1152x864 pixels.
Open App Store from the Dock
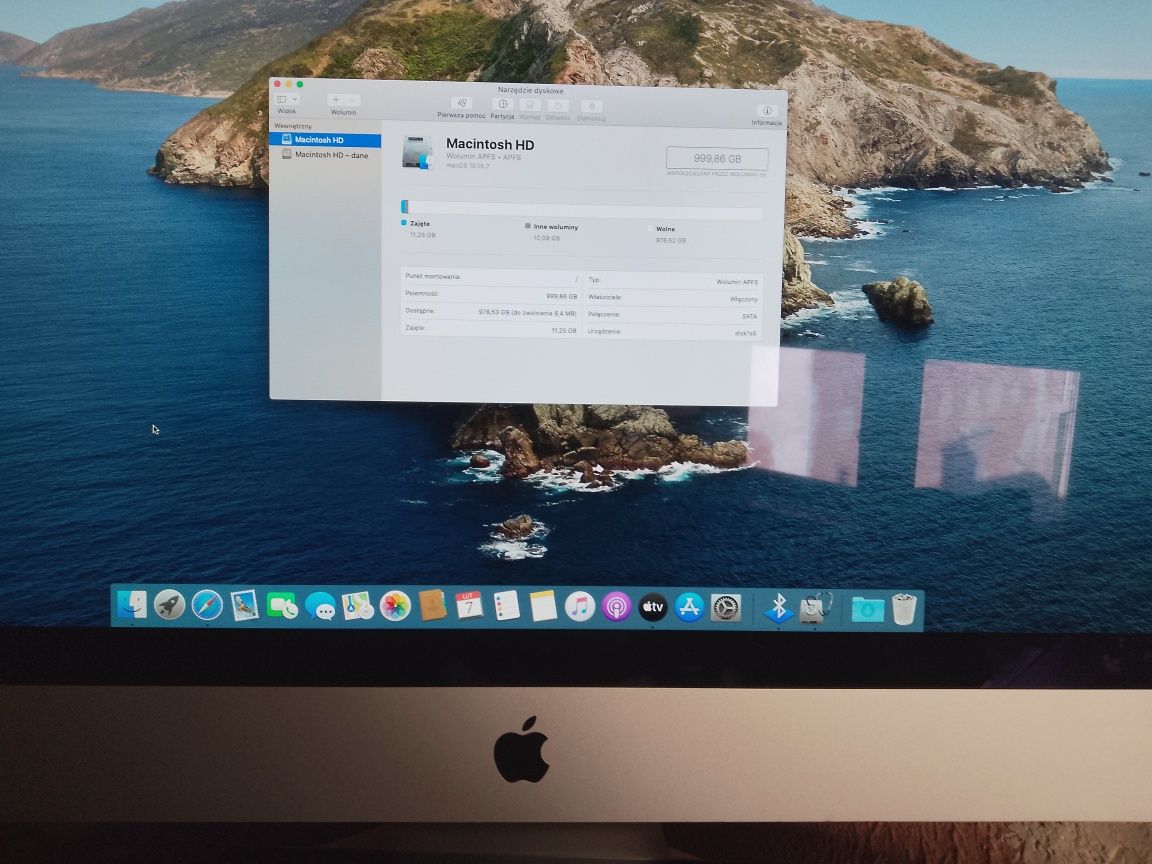(689, 608)
